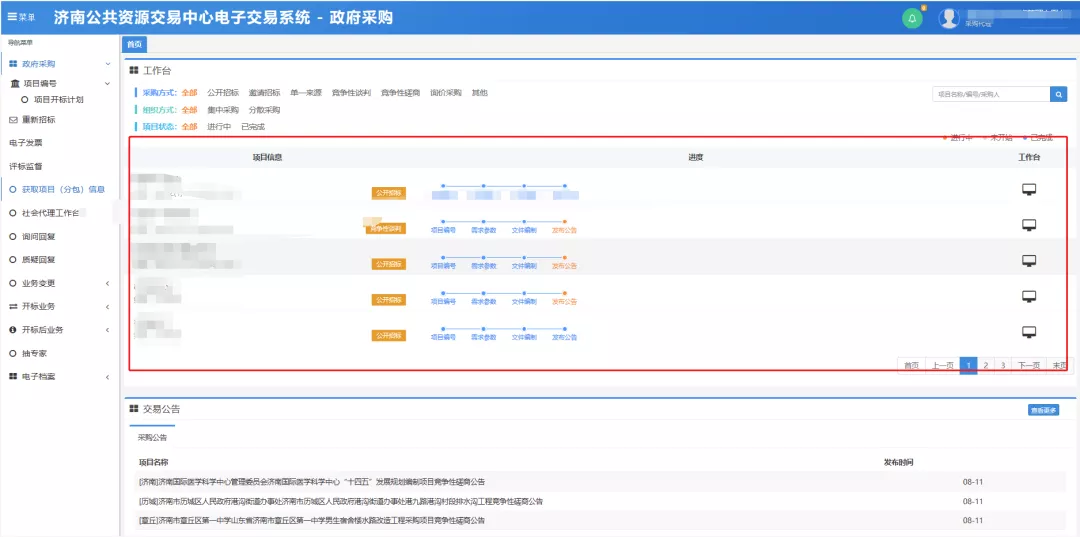This screenshot has width=1080, height=537.
Task: Open workbench monitor icon in third project row
Action: (1029, 261)
